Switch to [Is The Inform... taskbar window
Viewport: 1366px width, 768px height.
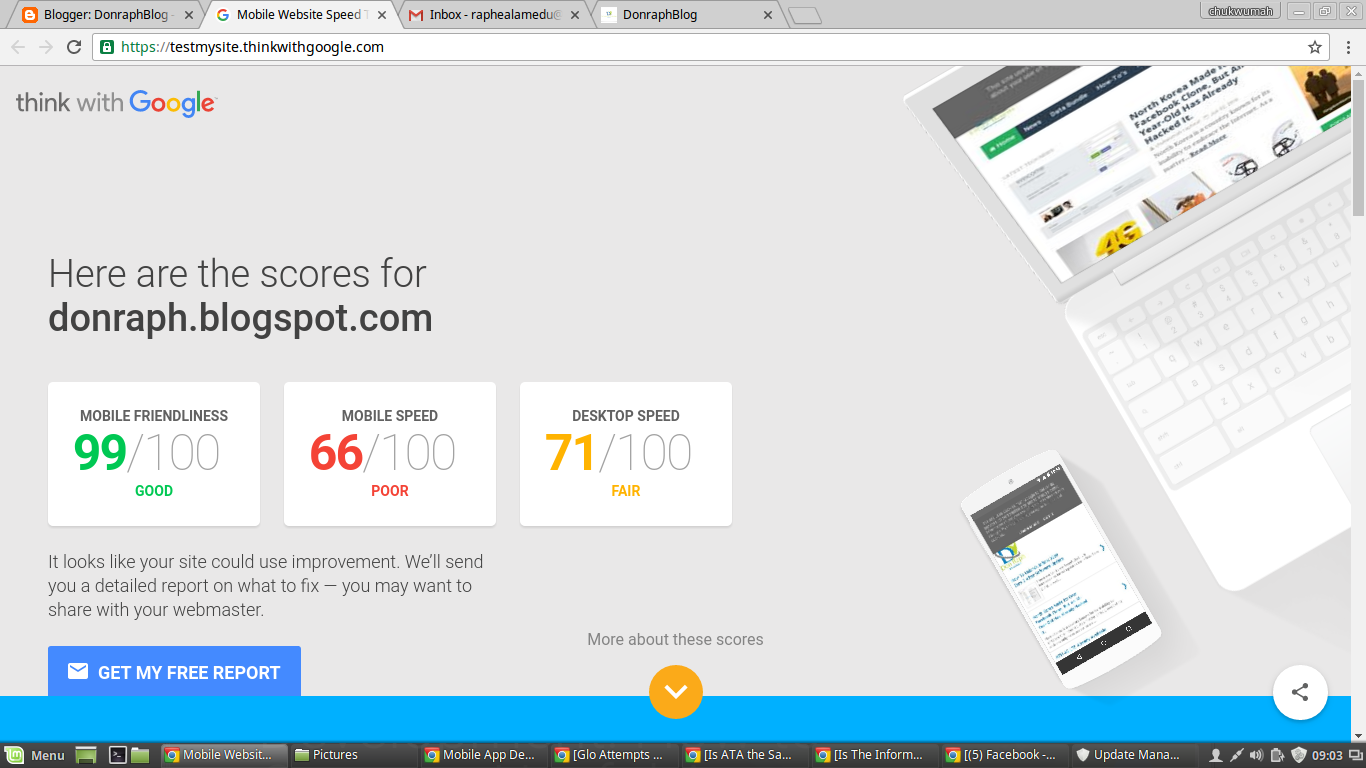point(875,755)
